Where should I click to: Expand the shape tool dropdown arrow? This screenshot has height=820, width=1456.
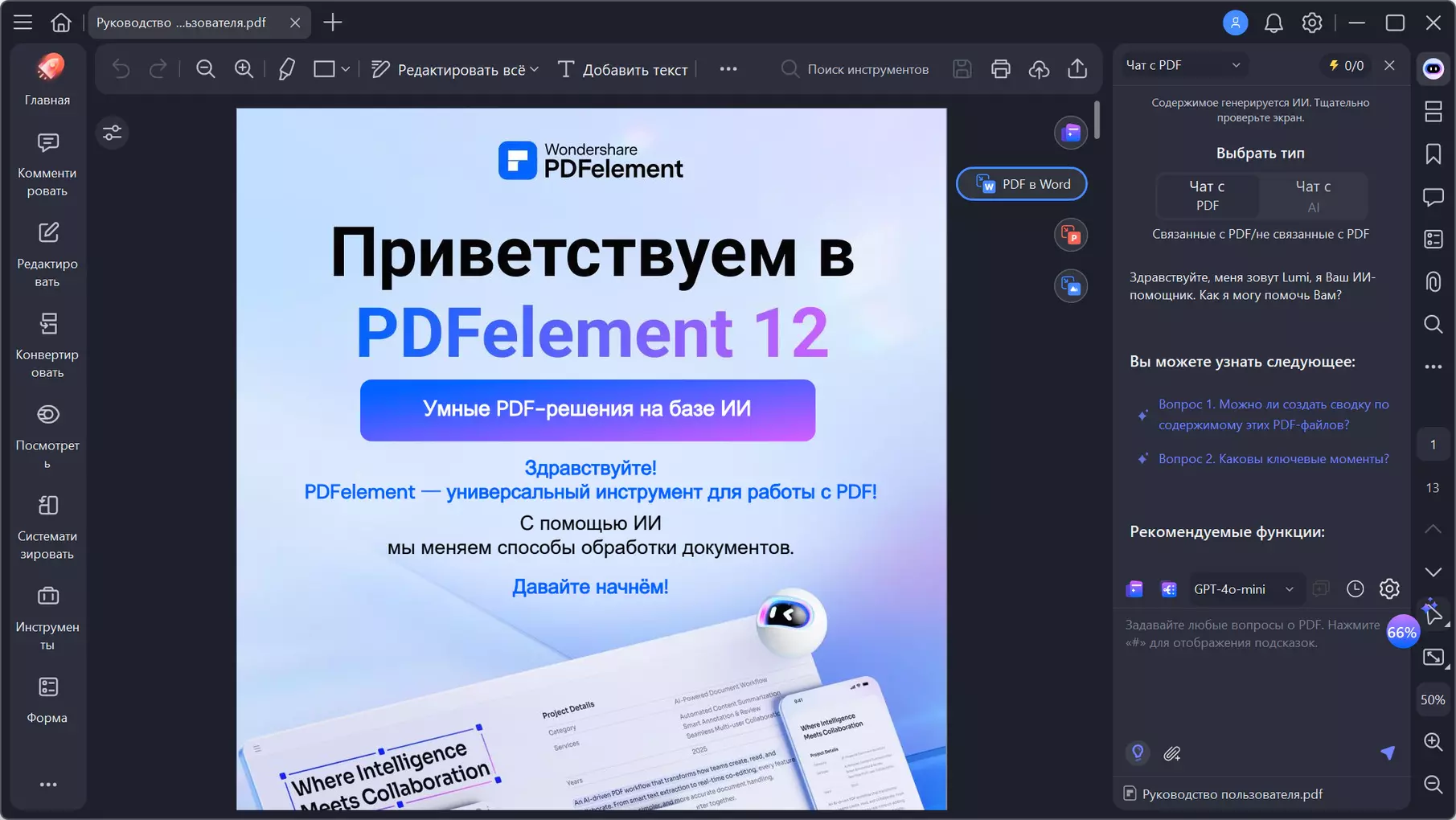pyautogui.click(x=346, y=70)
